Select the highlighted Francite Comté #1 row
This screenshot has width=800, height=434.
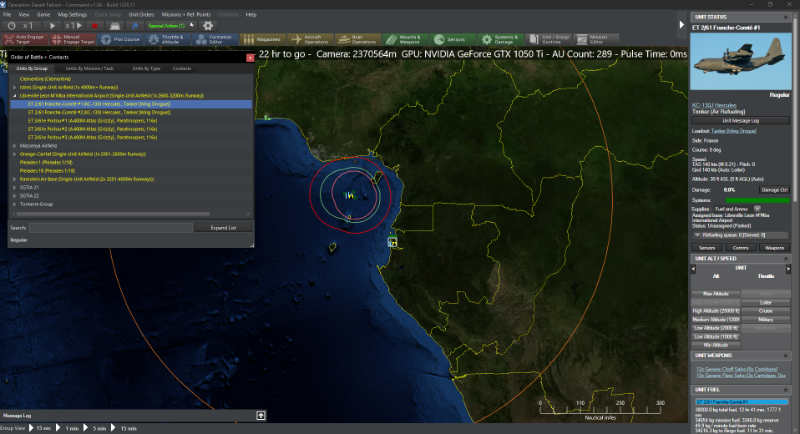pyautogui.click(x=131, y=104)
